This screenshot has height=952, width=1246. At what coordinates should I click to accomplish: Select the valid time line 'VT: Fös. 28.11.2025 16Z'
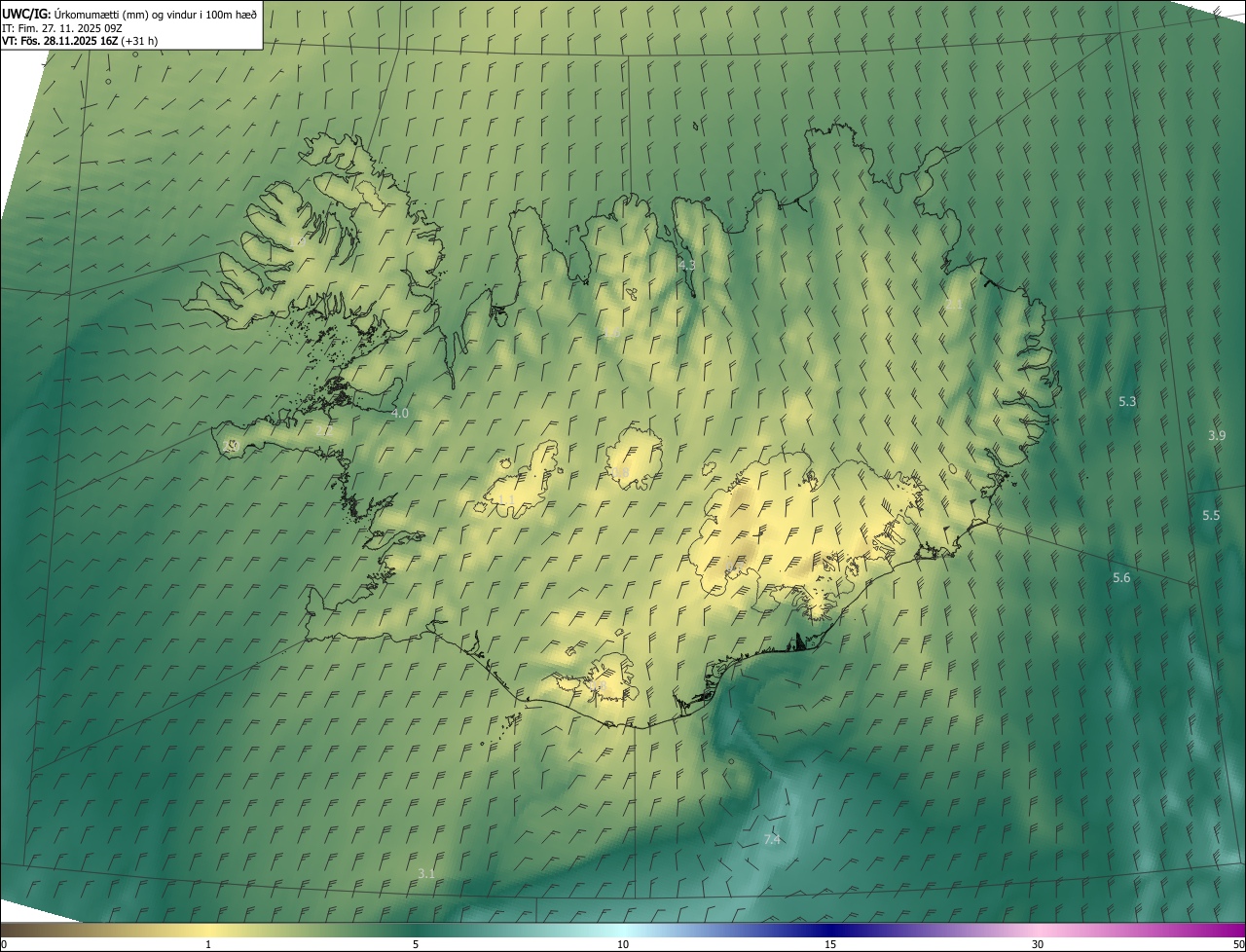60,41
